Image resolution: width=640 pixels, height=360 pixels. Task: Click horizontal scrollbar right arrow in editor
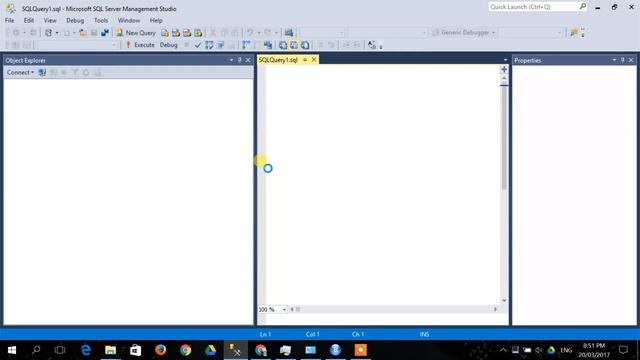[x=496, y=309]
